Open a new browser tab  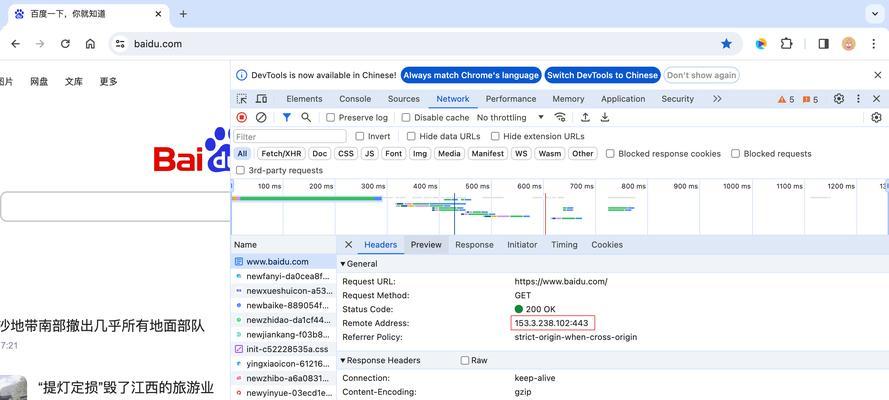pyautogui.click(x=183, y=14)
